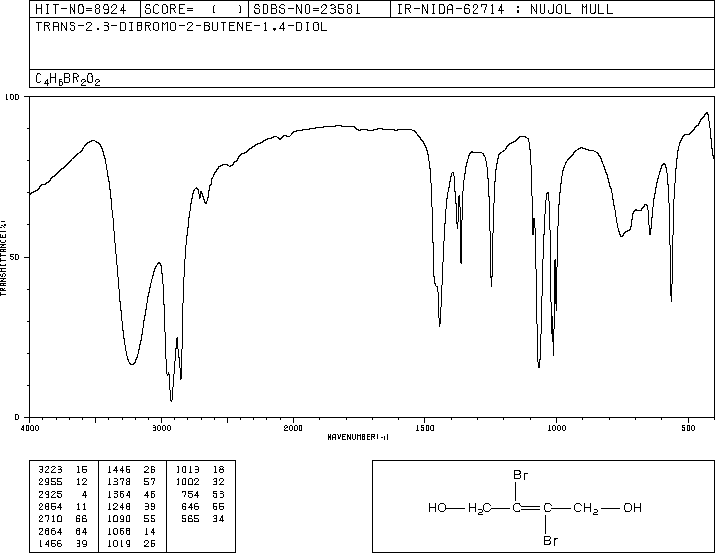This screenshot has width=715, height=553.
Task: Select peak value 2925 in the table
Action: 50,494
